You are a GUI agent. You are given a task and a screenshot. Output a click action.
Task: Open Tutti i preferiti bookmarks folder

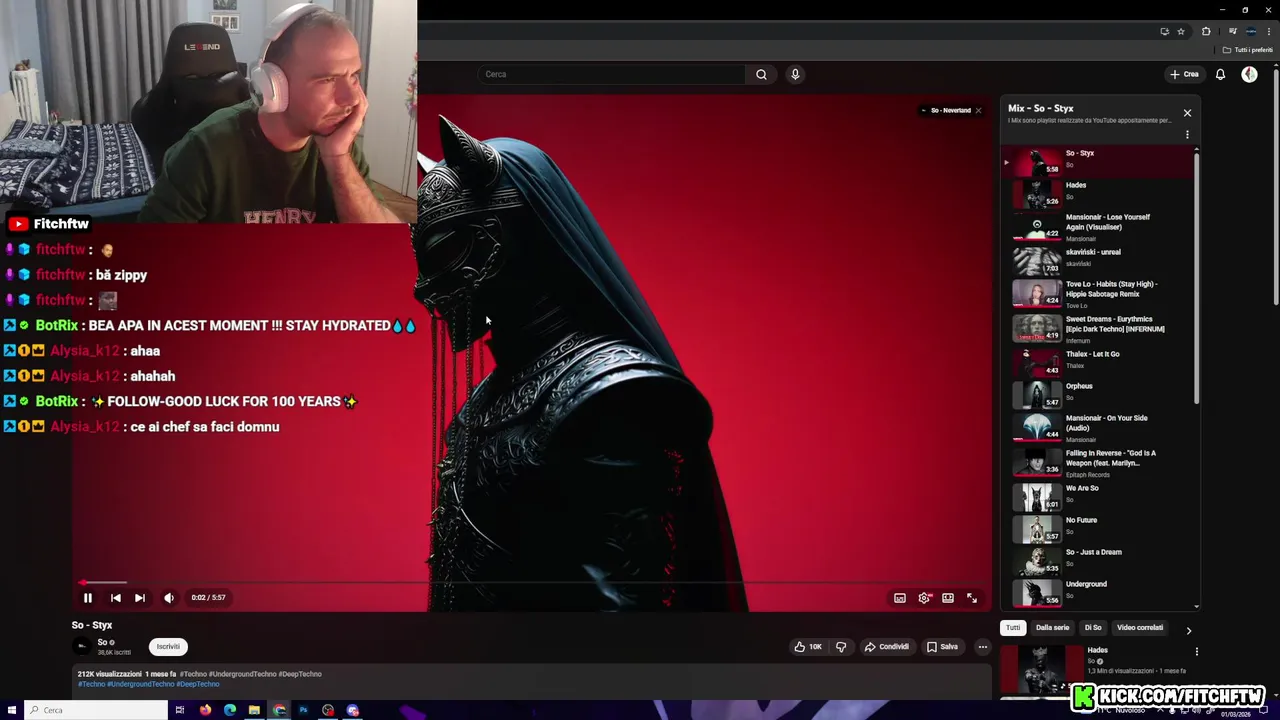(1248, 50)
